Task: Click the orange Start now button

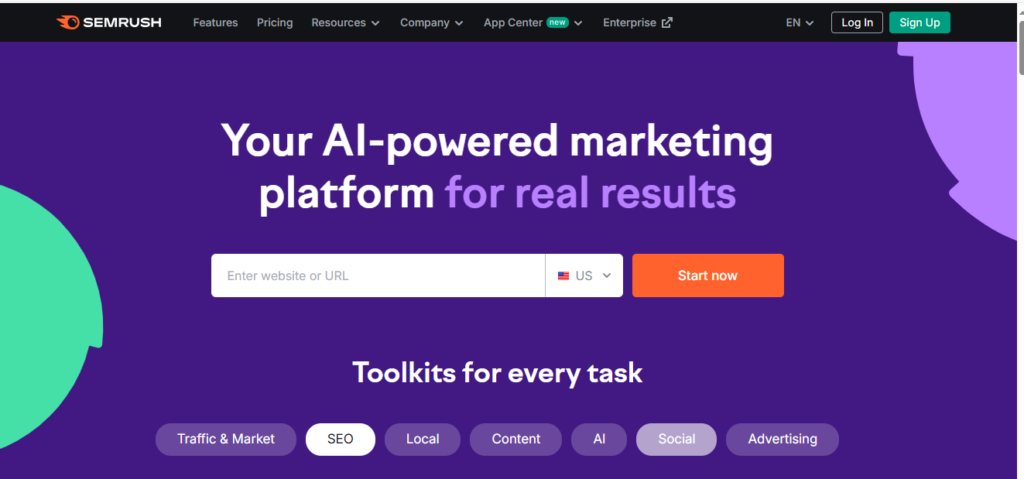Action: pyautogui.click(x=708, y=276)
